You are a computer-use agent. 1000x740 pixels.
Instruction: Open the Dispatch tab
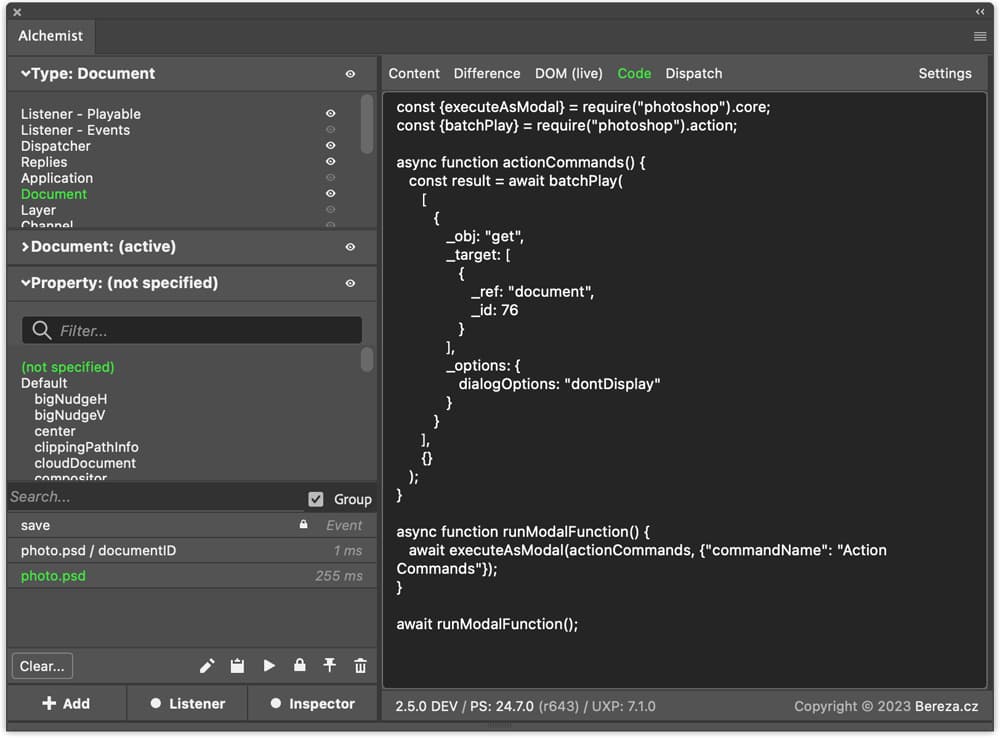point(693,74)
